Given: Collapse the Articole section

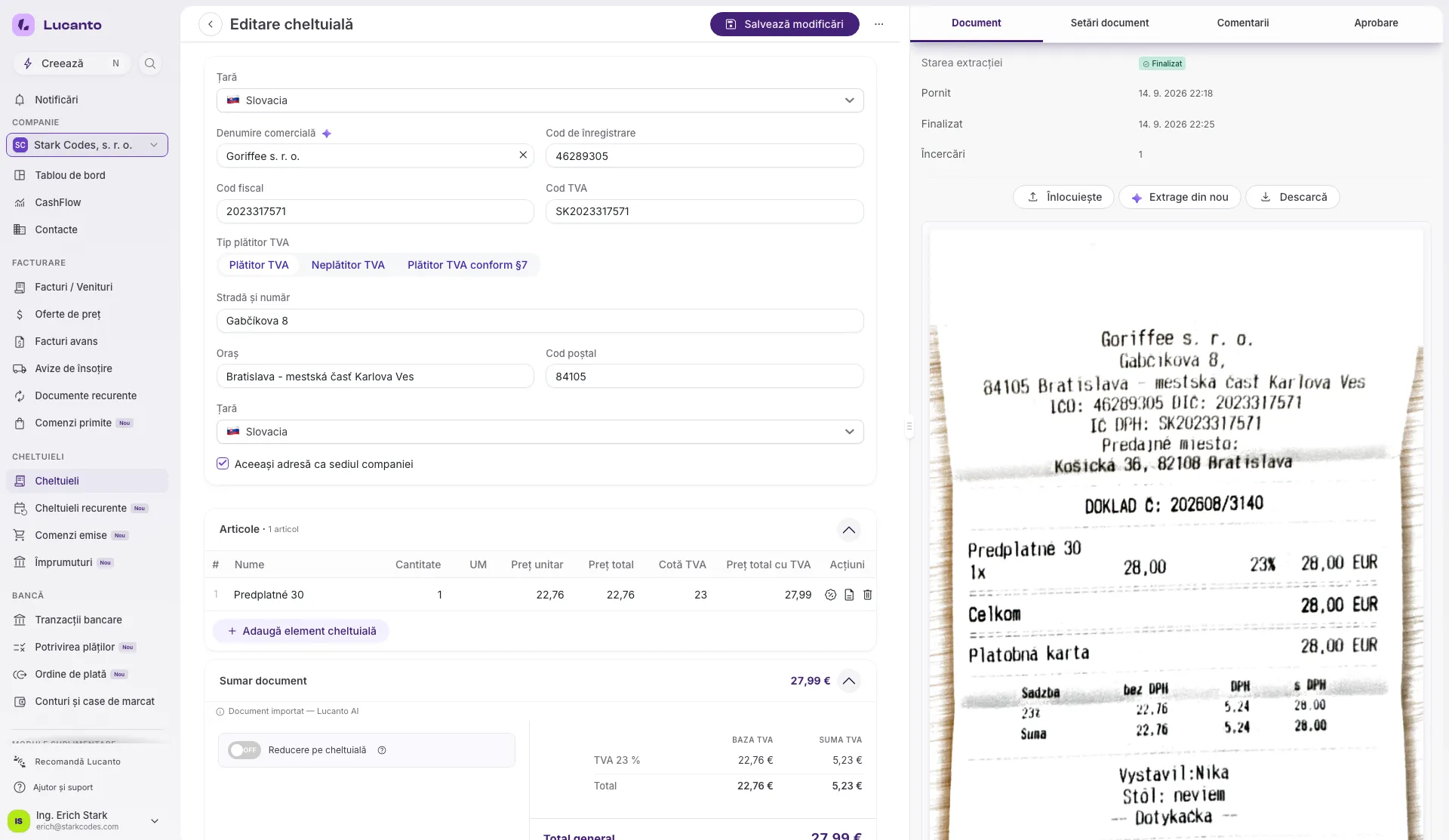Looking at the screenshot, I should 849,530.
